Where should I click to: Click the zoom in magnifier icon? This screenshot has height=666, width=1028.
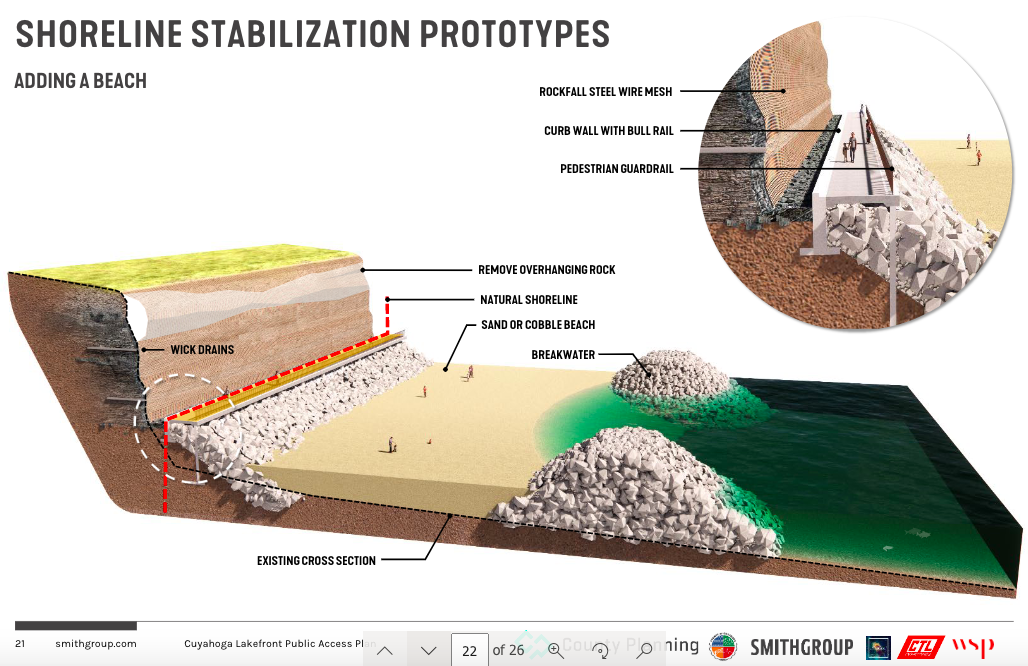pos(556,650)
